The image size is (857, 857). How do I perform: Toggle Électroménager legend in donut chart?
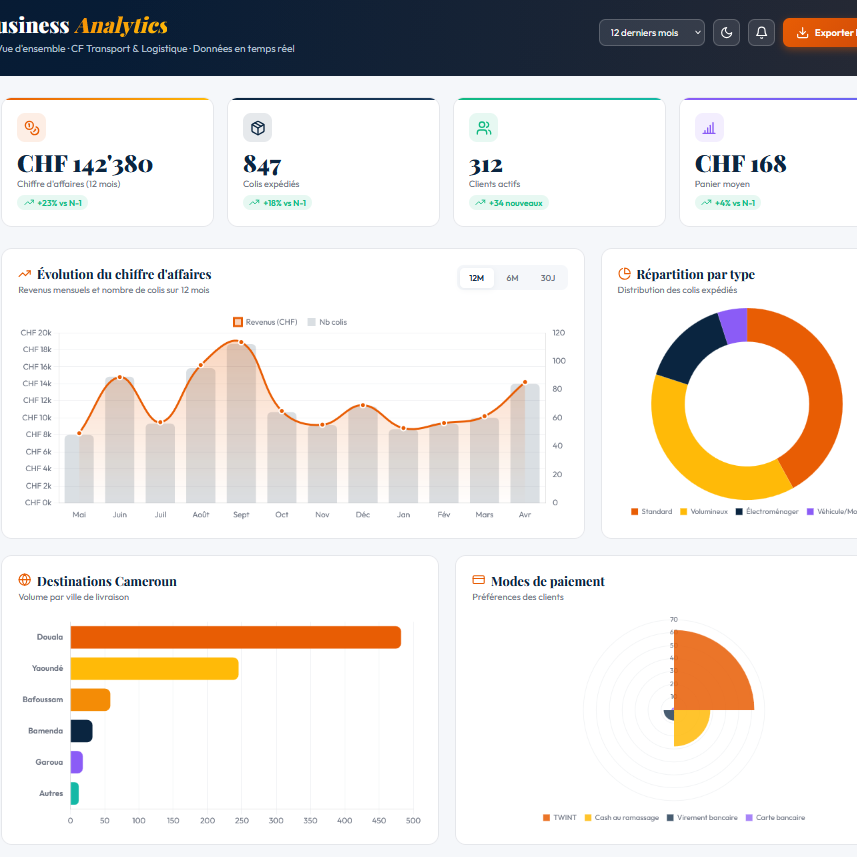point(767,512)
